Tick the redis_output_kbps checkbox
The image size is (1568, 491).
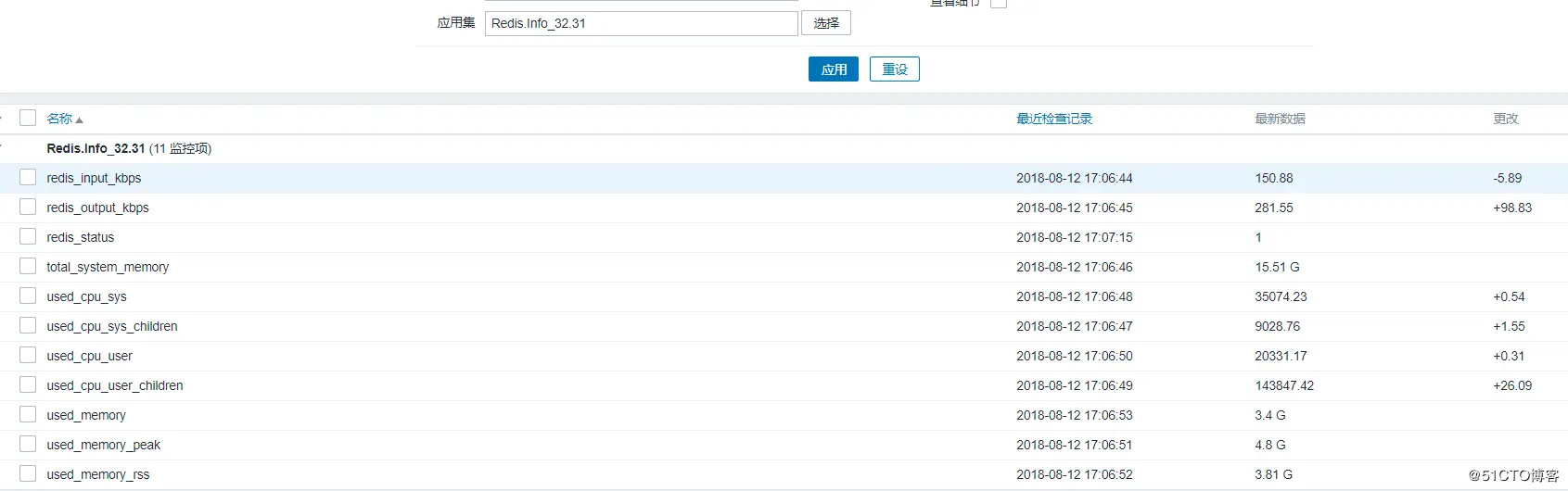coord(28,207)
